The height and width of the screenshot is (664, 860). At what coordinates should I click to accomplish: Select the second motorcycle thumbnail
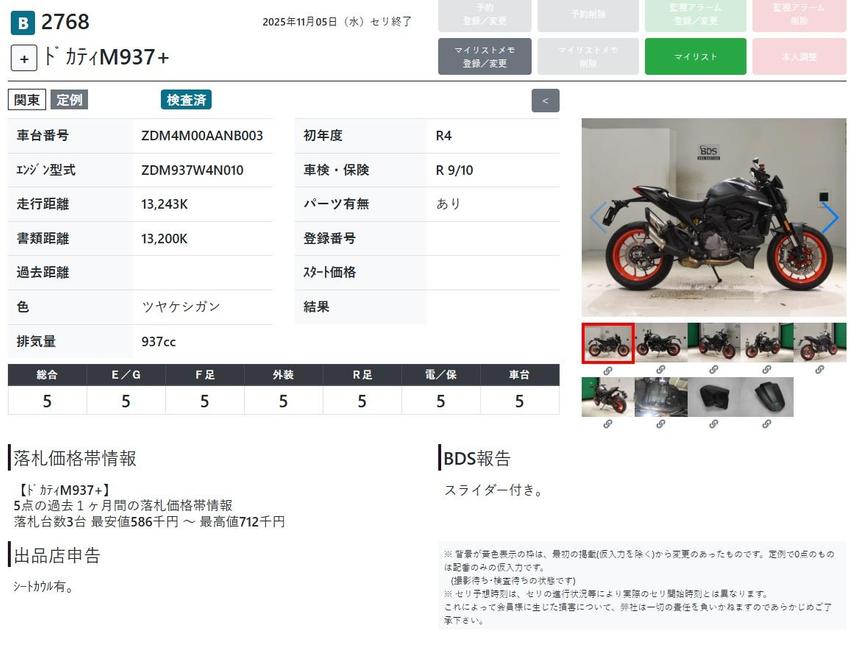coord(661,343)
